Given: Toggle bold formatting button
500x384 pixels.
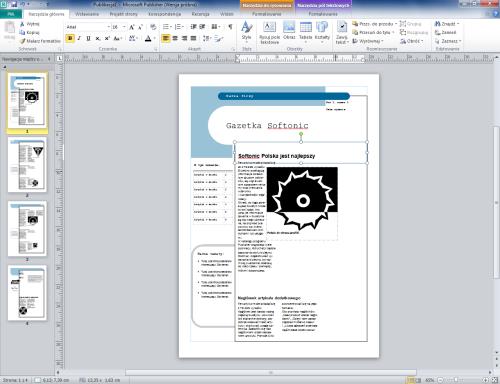Looking at the screenshot, I should pyautogui.click(x=70, y=38).
